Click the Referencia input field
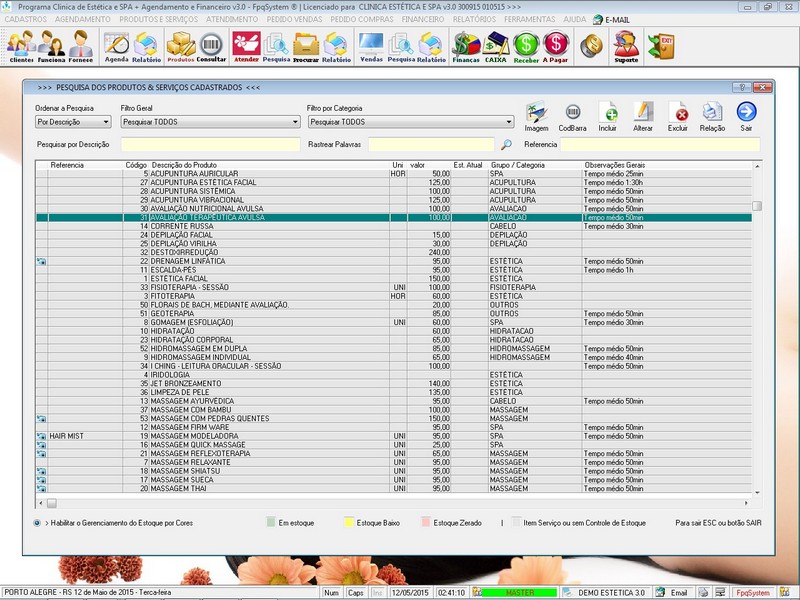This screenshot has height=600, width=800. (660, 144)
